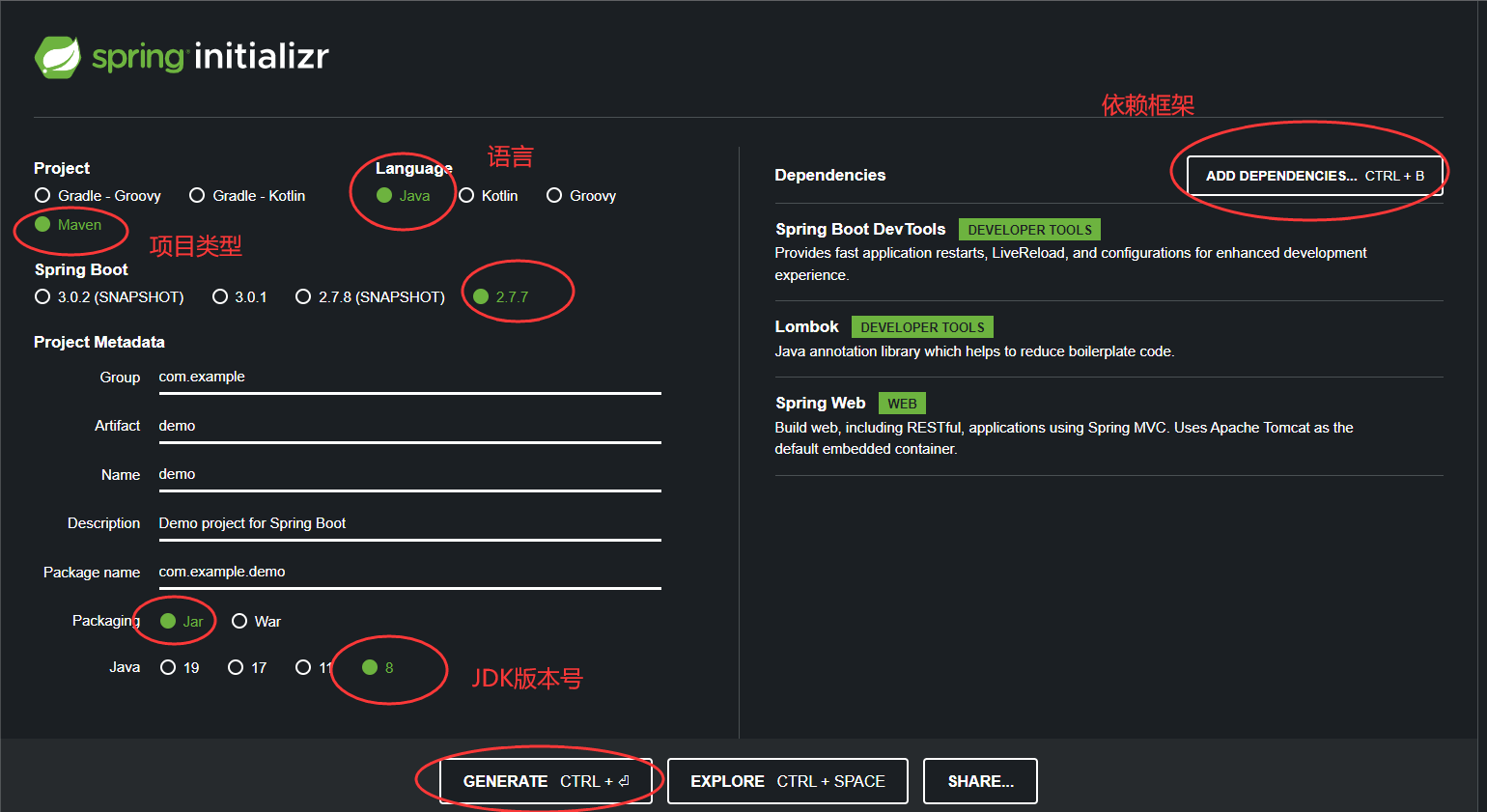Screen dimensions: 1487x812
Task: Select the Gradle - Groovy project option
Action: click(98, 196)
